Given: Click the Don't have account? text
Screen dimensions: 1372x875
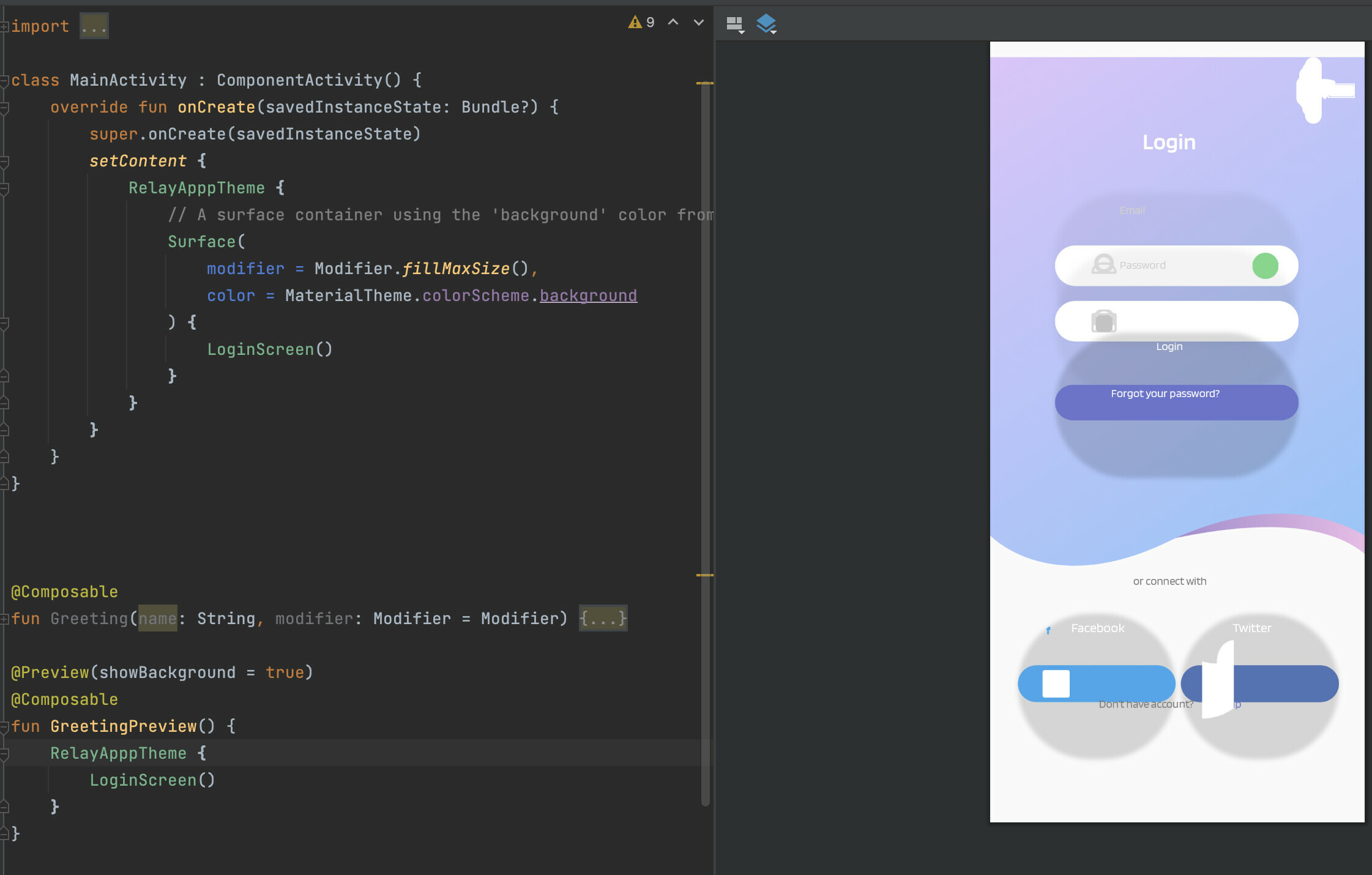Looking at the screenshot, I should [1146, 704].
